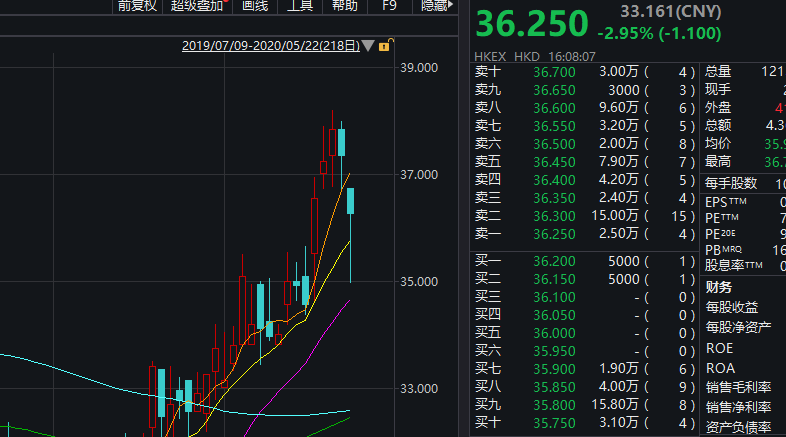Click the 资产负债率 row

coord(738,427)
